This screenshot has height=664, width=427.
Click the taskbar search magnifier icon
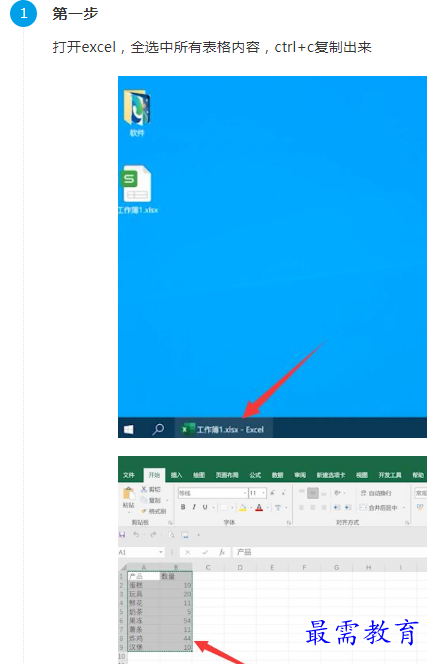tap(158, 429)
